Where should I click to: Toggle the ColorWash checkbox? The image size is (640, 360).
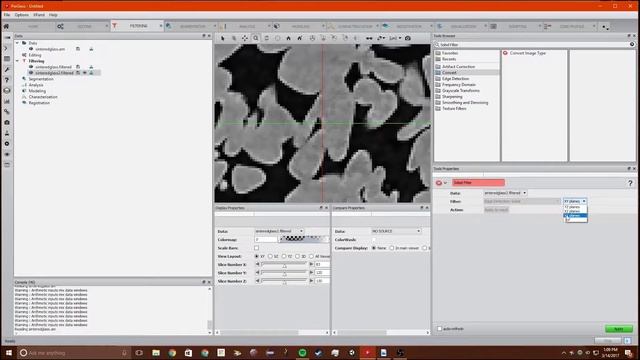pos(374,240)
